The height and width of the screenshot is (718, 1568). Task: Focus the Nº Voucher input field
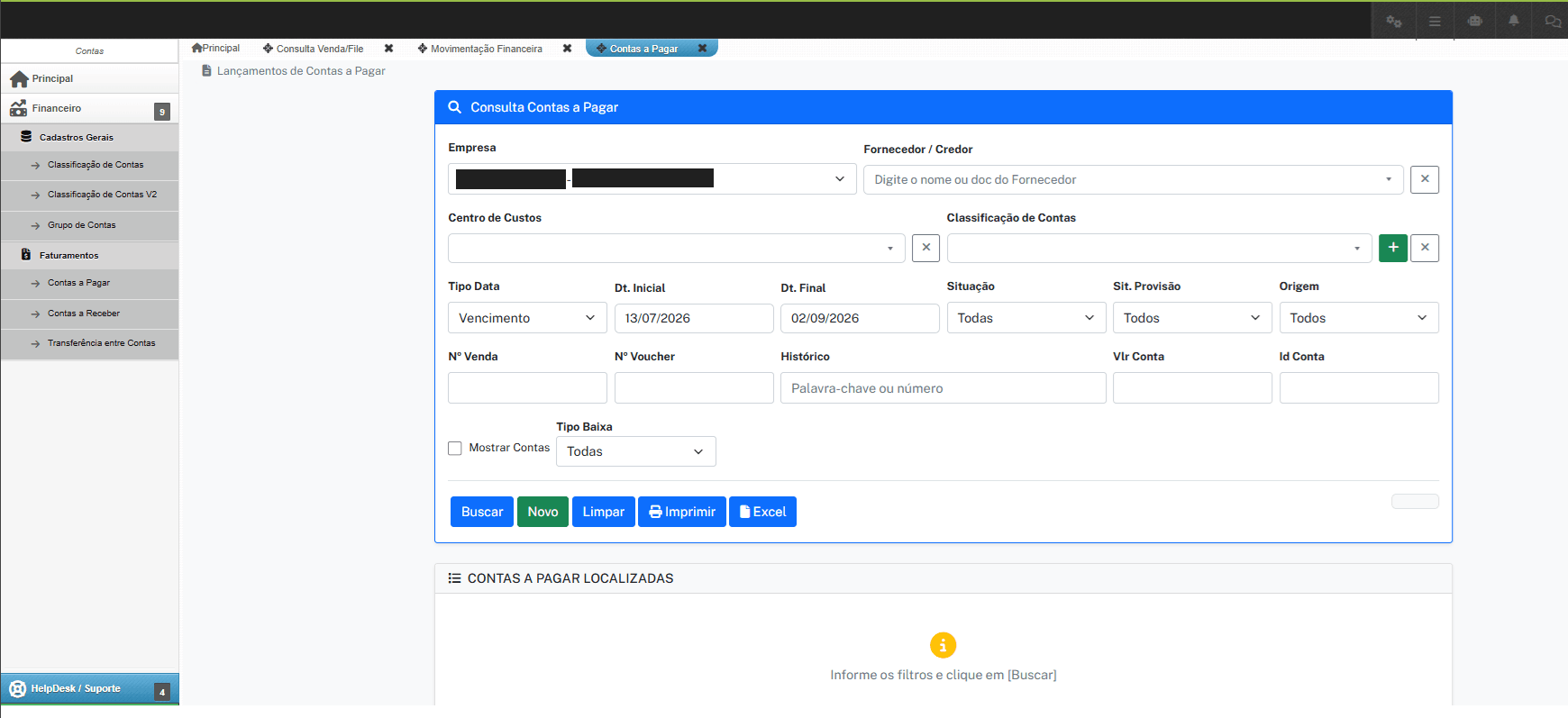coord(694,388)
